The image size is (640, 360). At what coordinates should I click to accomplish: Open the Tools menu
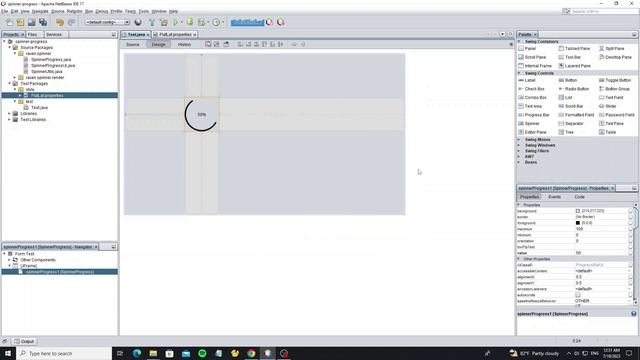144,11
